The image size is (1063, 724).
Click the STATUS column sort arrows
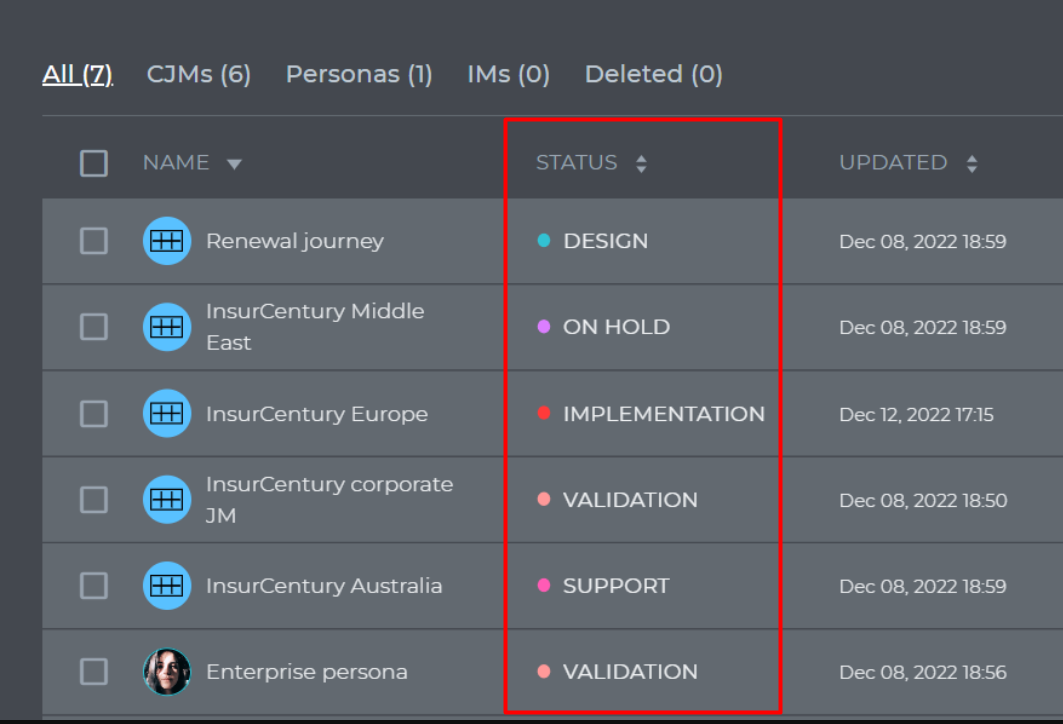[x=641, y=163]
